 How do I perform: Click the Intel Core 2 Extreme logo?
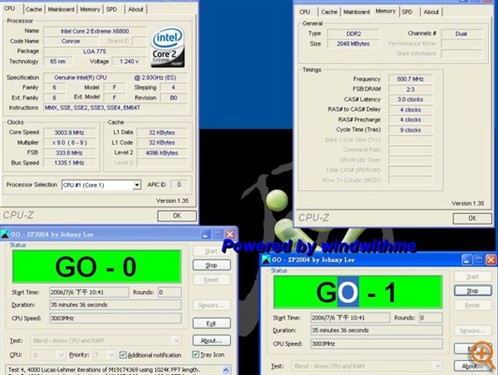(x=168, y=47)
